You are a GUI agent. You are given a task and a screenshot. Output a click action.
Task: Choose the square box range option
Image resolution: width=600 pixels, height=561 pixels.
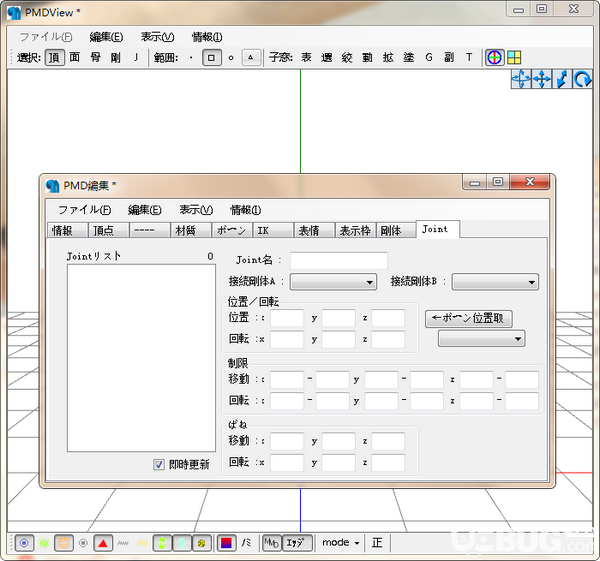click(x=212, y=58)
